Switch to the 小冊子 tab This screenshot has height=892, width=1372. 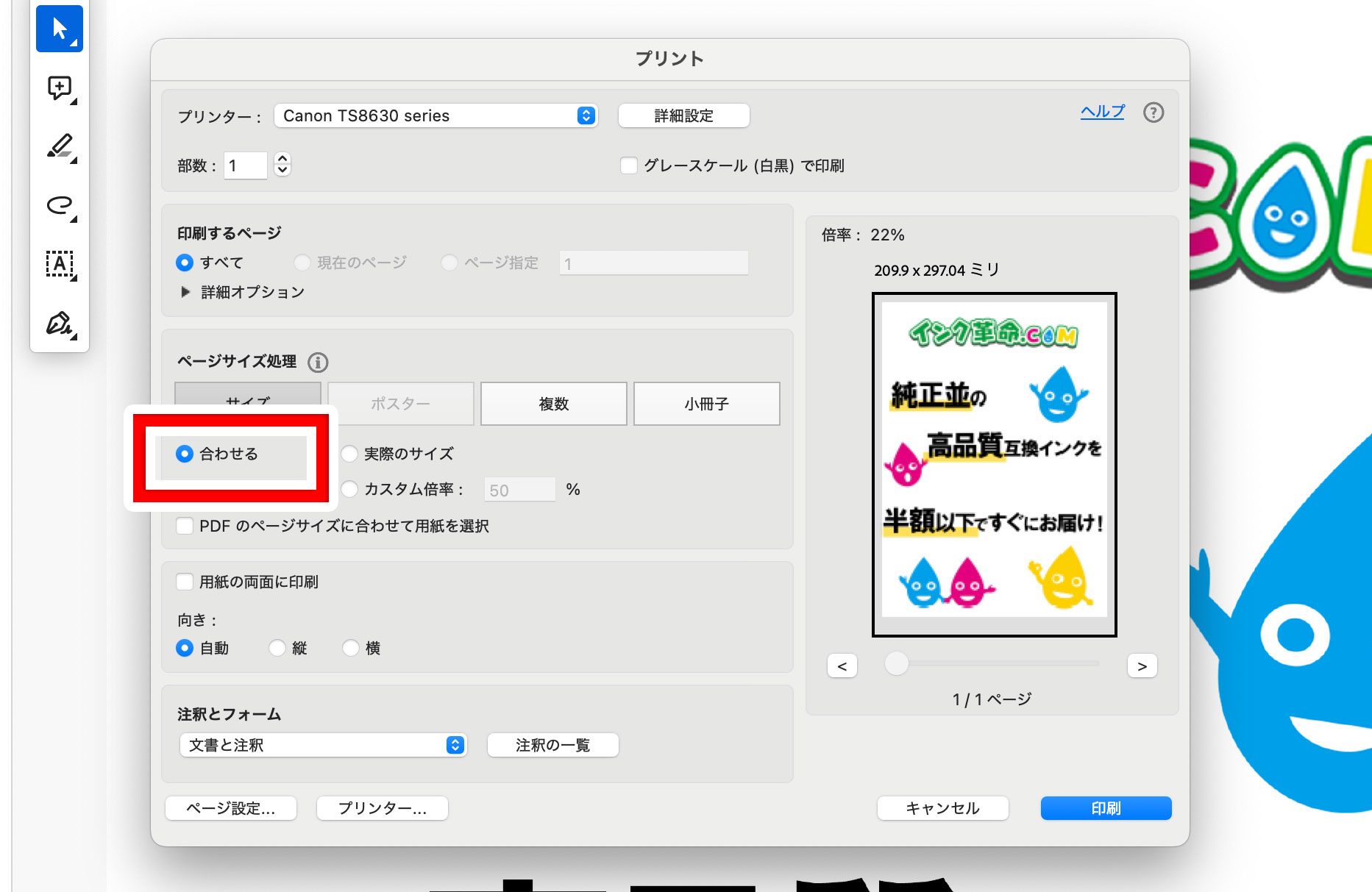pos(706,403)
